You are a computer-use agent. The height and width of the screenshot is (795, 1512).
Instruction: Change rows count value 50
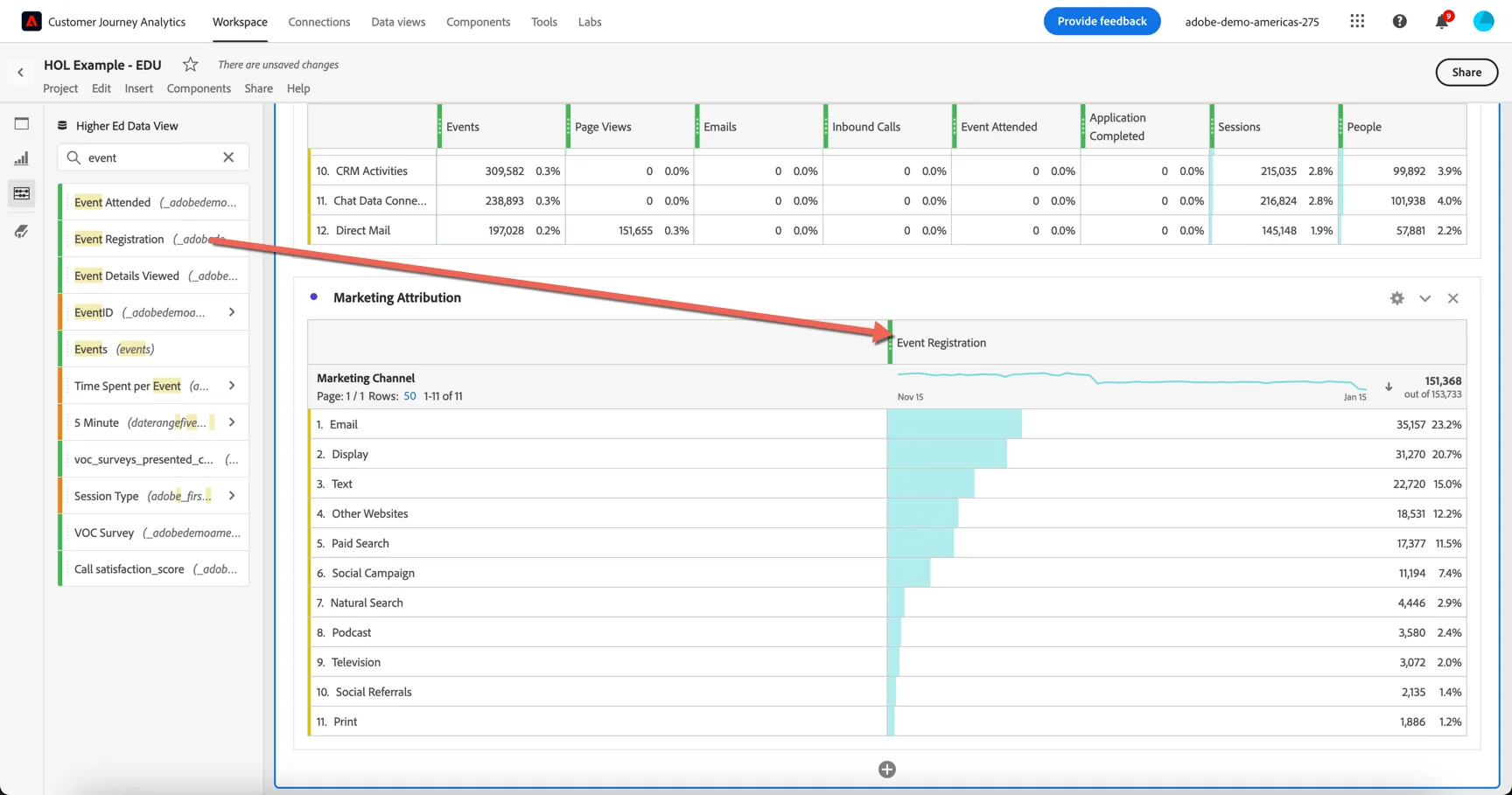click(x=409, y=396)
